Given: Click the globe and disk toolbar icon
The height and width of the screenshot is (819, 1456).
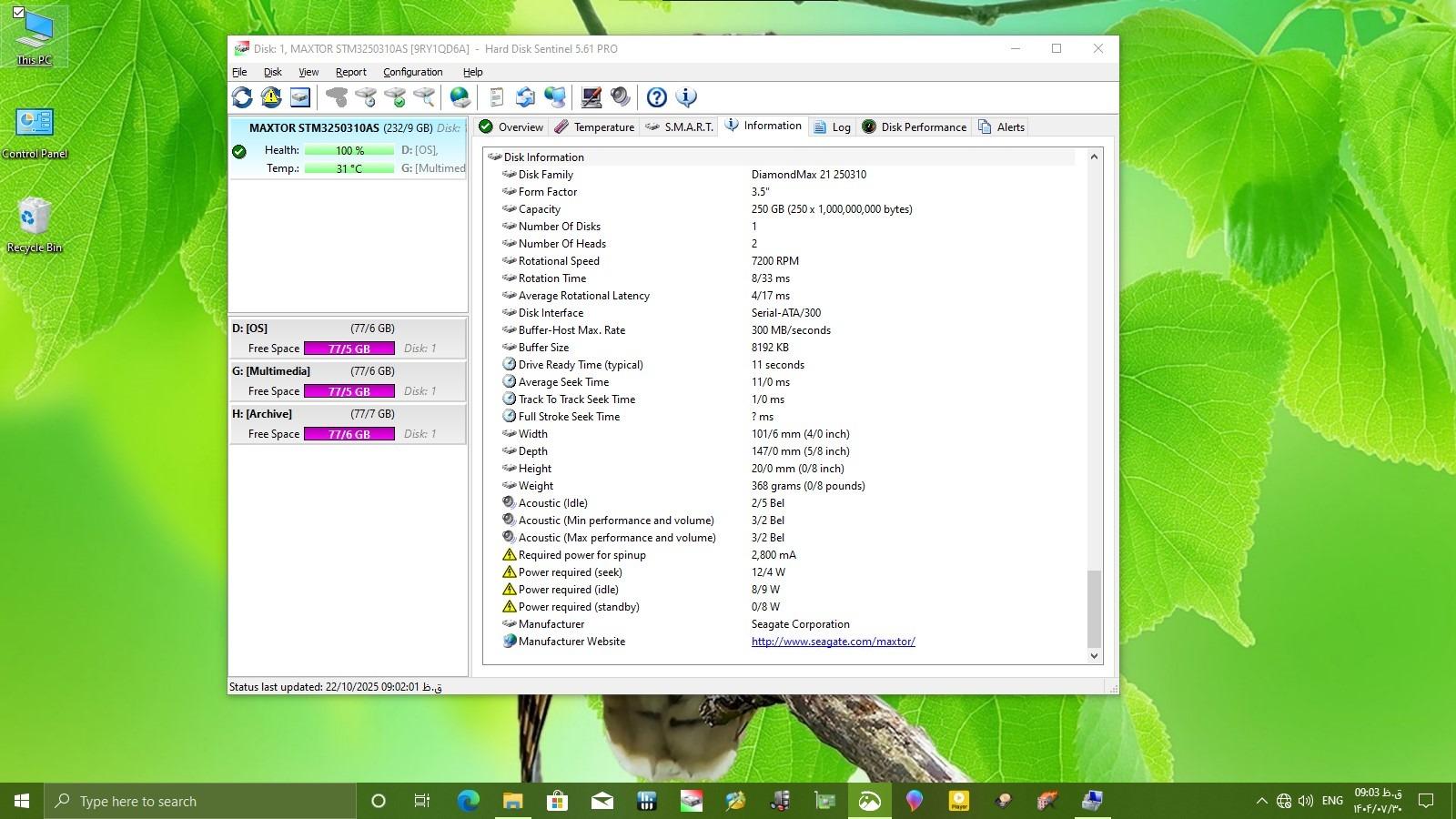Looking at the screenshot, I should 460,97.
